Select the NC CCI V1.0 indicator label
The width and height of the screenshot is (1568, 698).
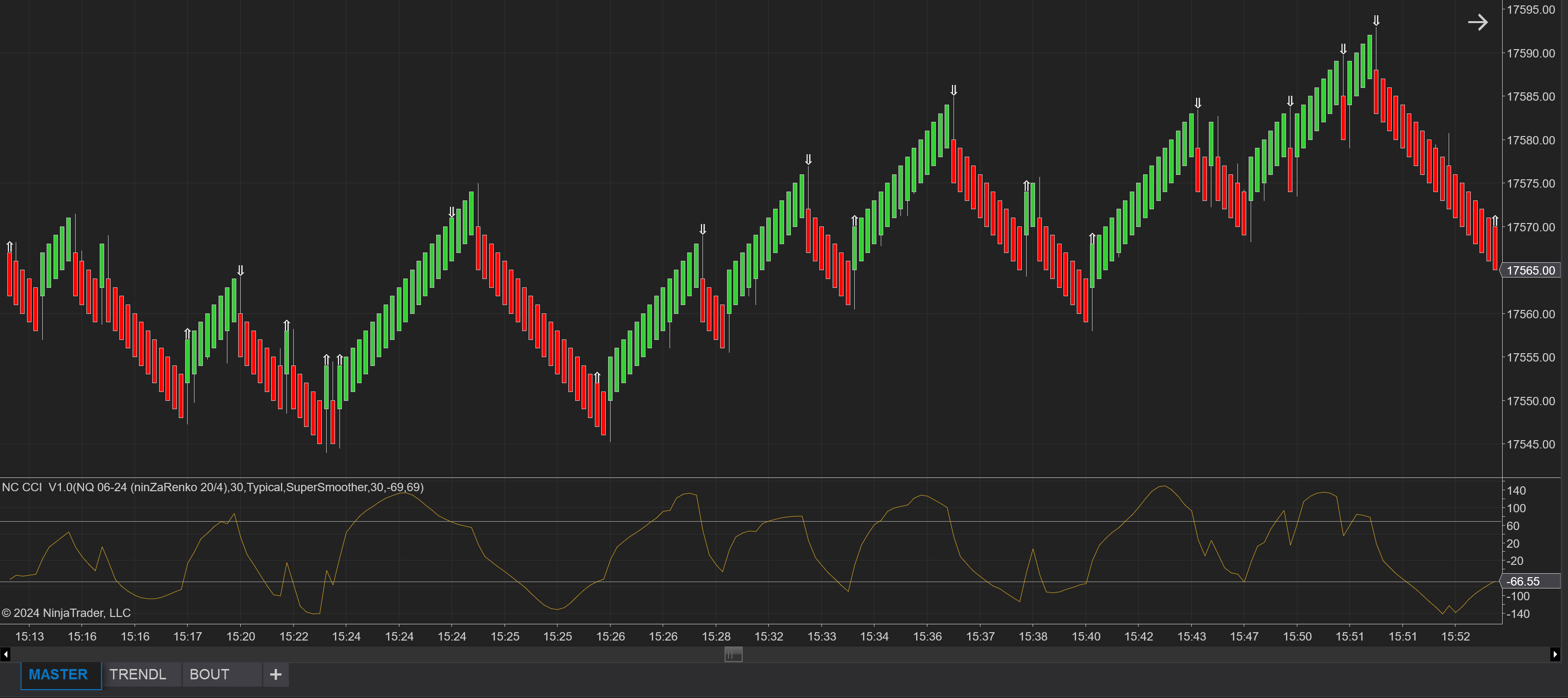click(x=212, y=487)
